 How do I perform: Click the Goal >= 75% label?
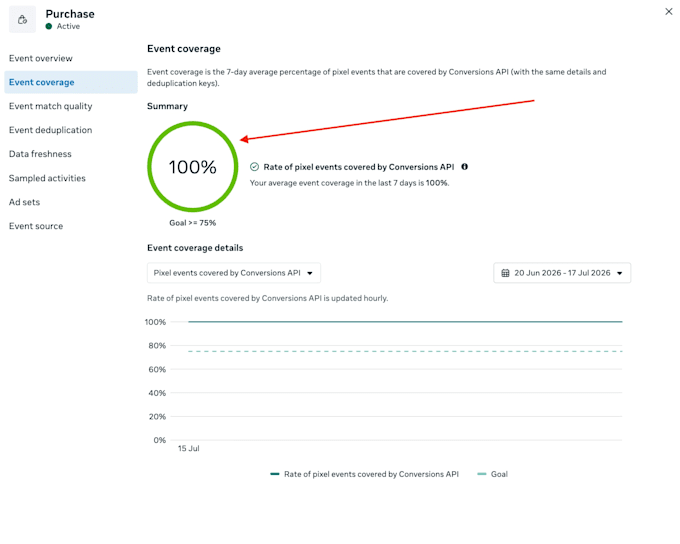click(x=193, y=223)
